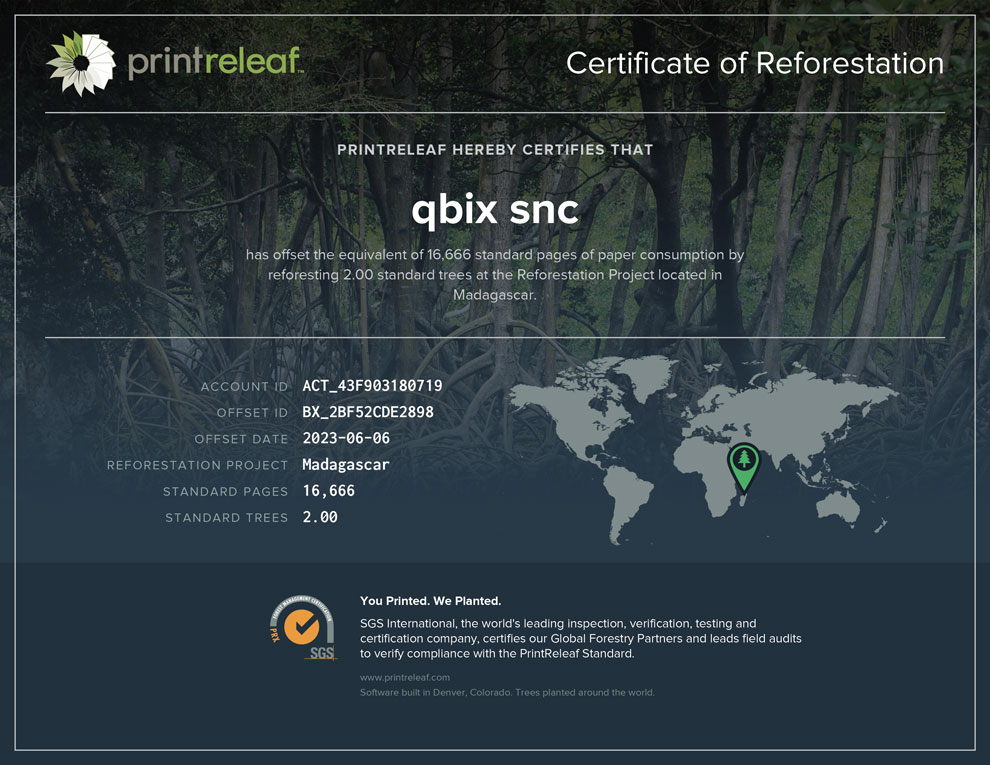Click the offset date 2023-06-06

[346, 438]
